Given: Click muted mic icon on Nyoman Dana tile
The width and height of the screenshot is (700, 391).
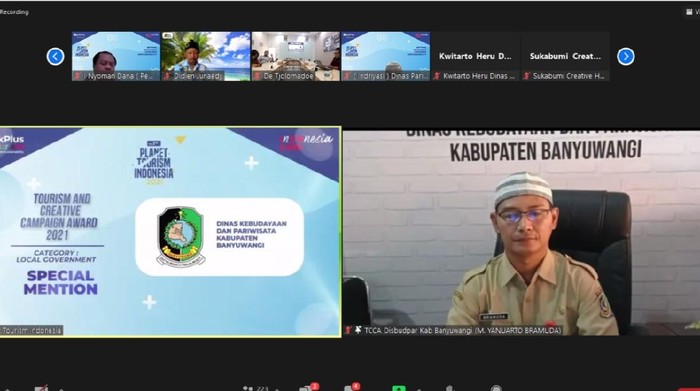Looking at the screenshot, I should click(x=78, y=76).
